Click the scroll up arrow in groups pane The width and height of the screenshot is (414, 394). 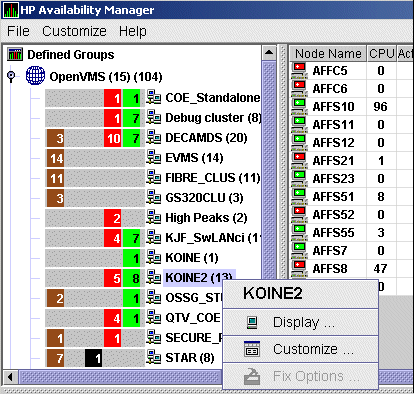click(x=269, y=53)
